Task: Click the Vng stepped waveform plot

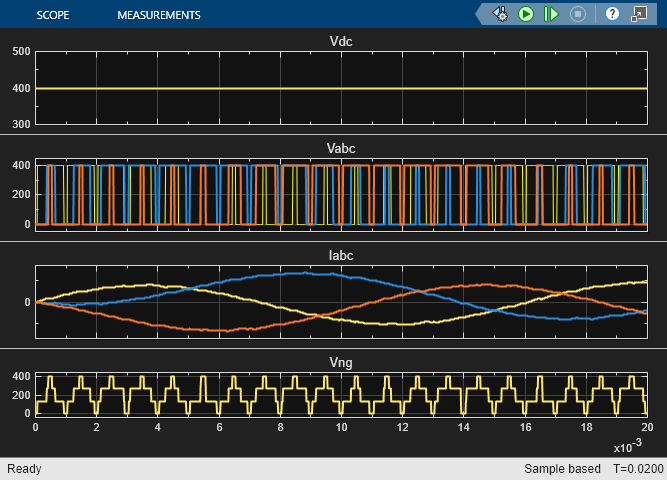Action: [341, 395]
